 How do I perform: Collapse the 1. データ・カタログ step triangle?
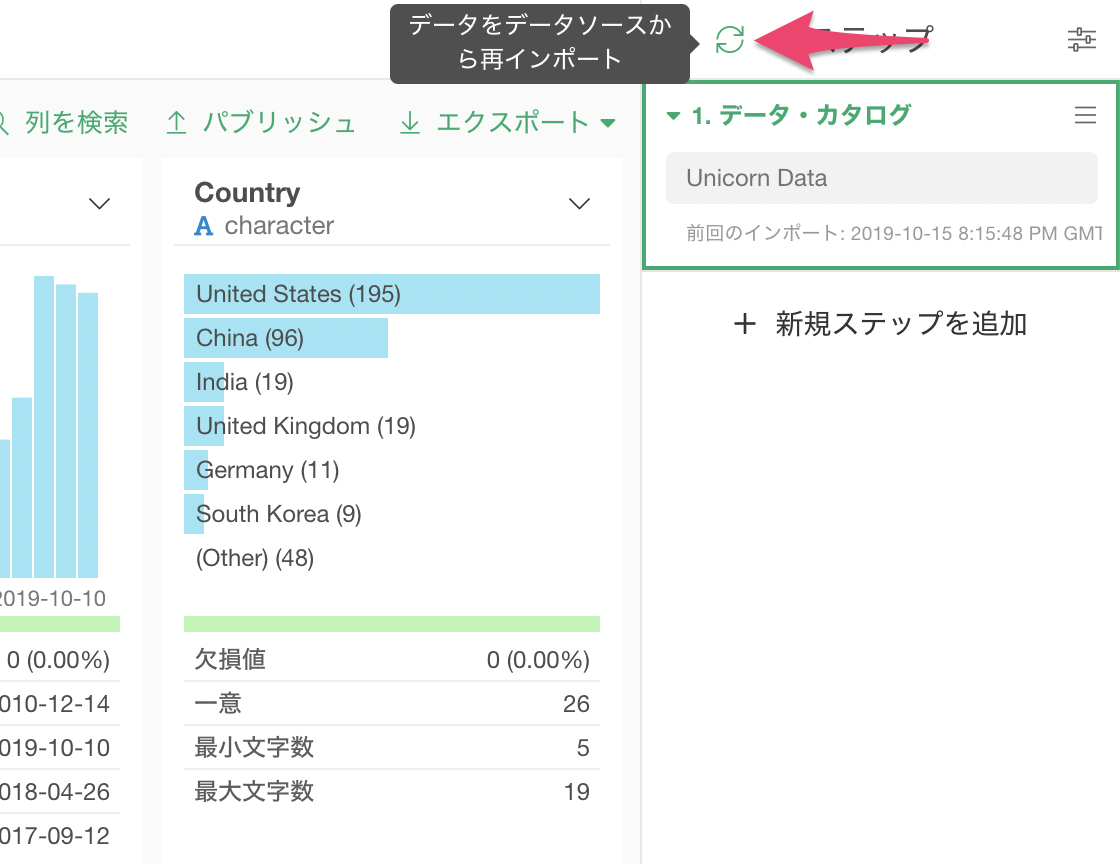[x=674, y=116]
